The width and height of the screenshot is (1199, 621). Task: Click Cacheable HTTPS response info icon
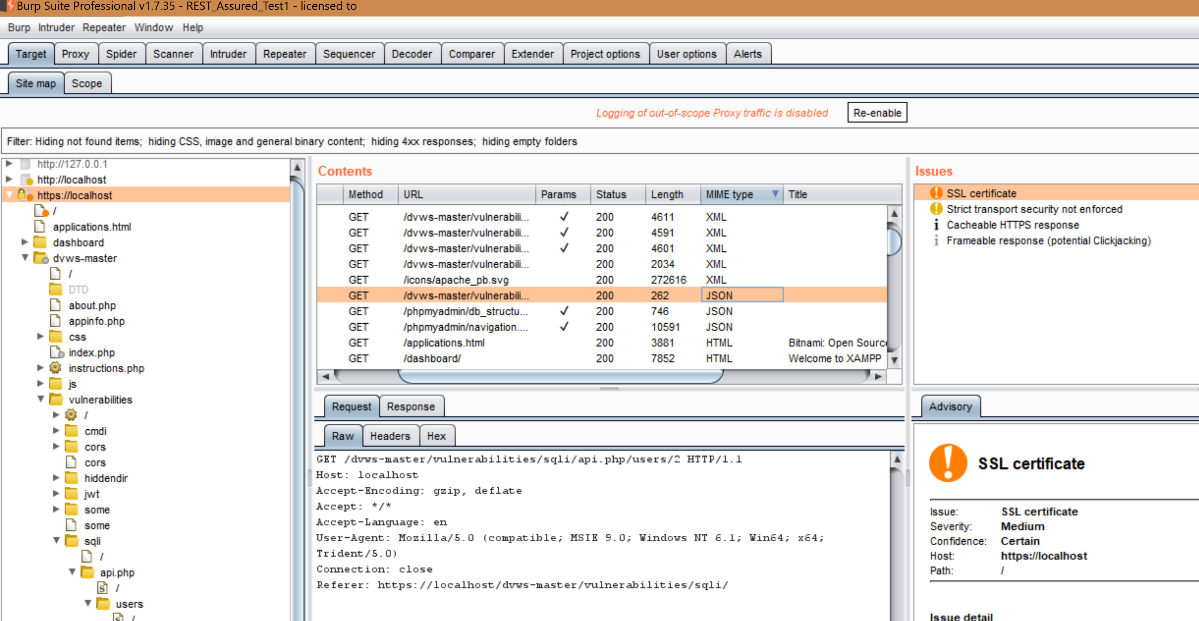936,225
